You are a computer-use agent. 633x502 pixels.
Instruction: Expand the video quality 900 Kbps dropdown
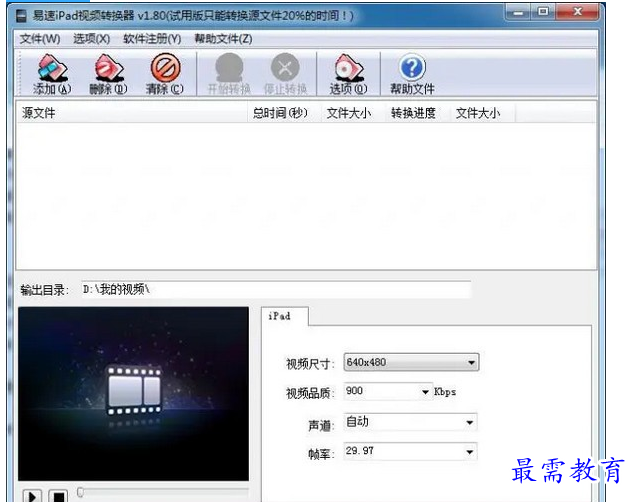coord(425,391)
